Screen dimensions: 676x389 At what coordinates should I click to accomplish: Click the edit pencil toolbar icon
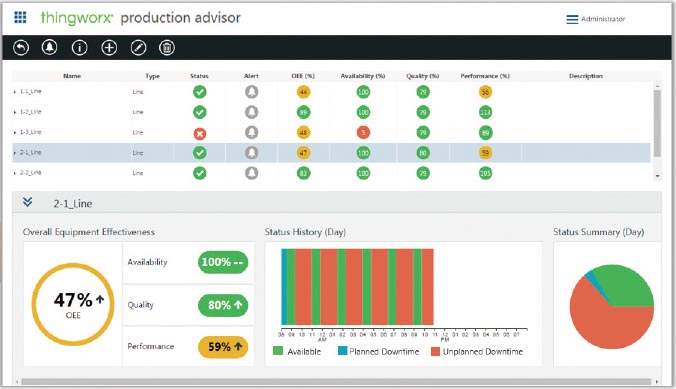pos(138,47)
